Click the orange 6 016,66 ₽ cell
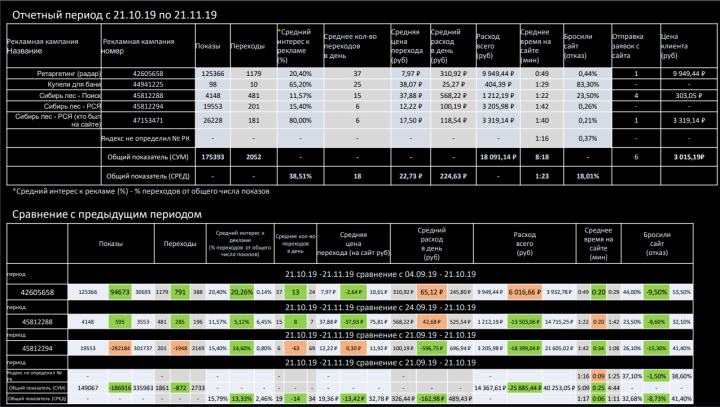Viewport: 720px width, 407px height. click(x=524, y=292)
